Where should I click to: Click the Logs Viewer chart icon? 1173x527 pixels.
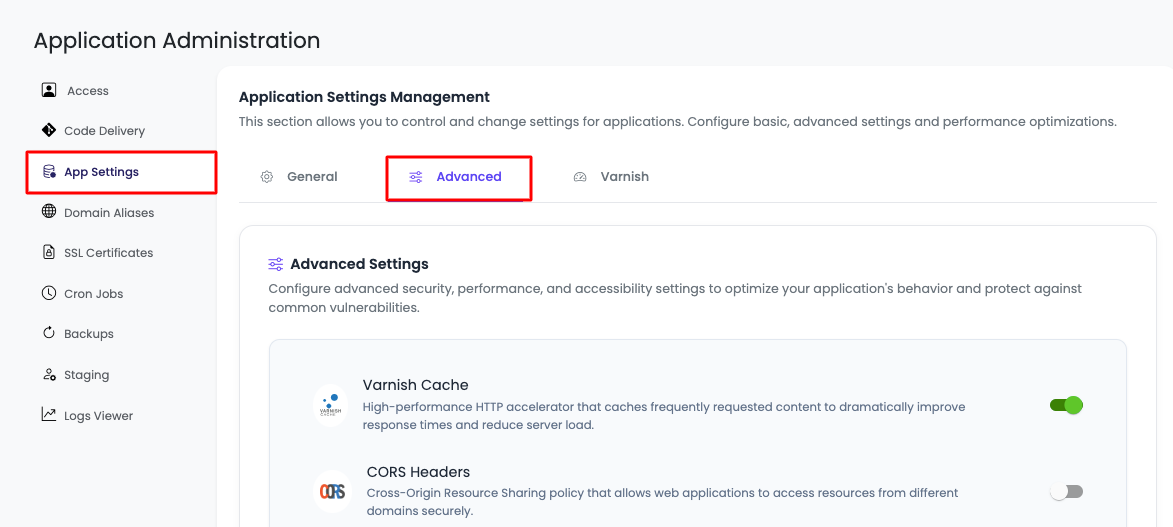[49, 415]
